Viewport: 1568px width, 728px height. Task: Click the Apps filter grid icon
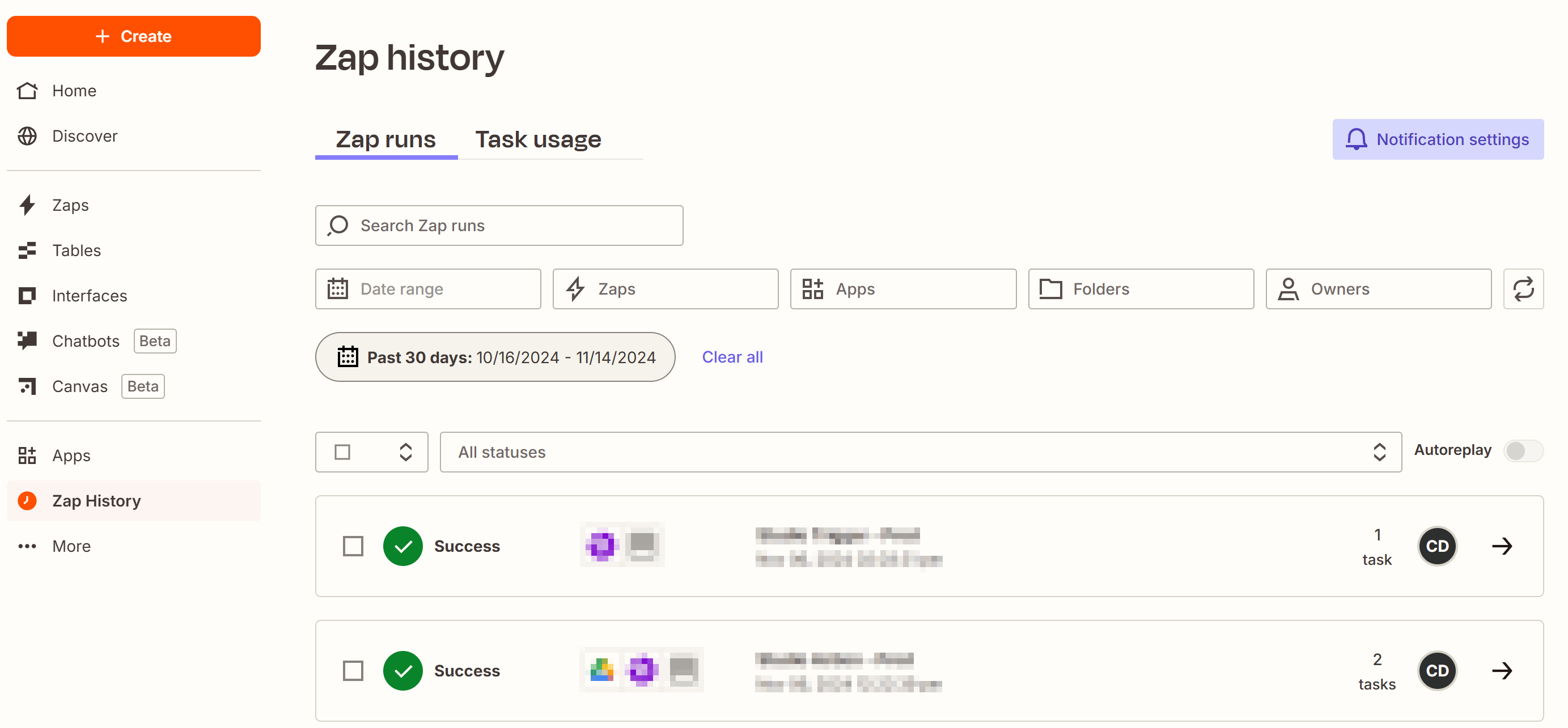812,289
